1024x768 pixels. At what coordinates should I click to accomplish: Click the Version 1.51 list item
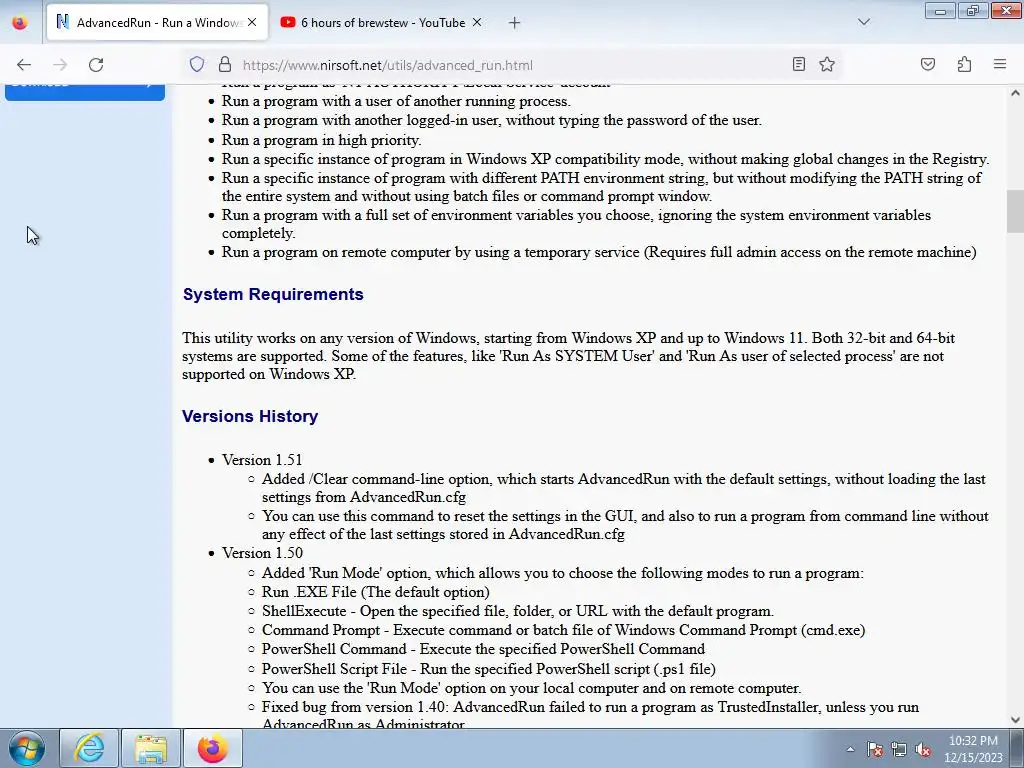tap(262, 460)
